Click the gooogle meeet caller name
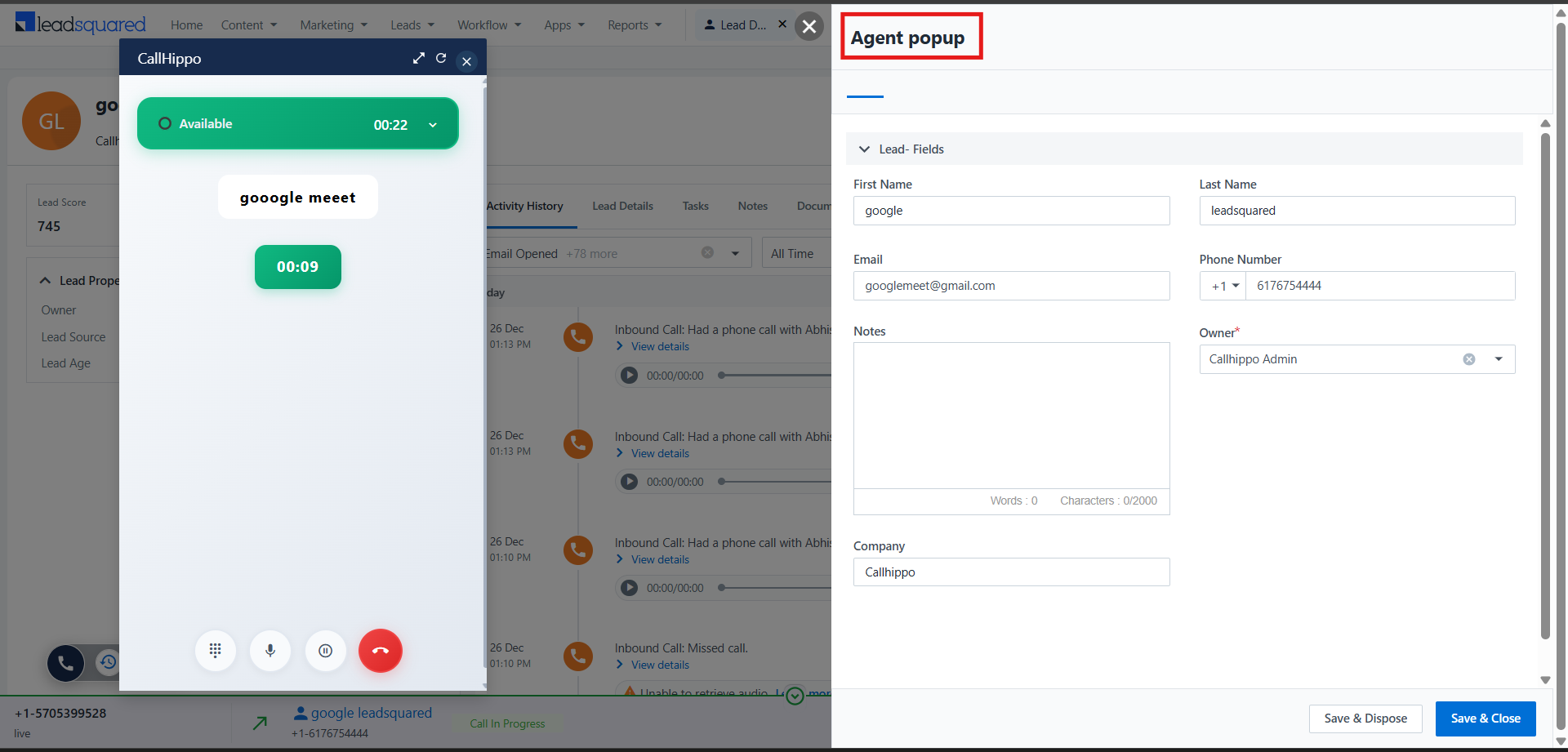Screen dimensions: 1568x752 coord(298,198)
